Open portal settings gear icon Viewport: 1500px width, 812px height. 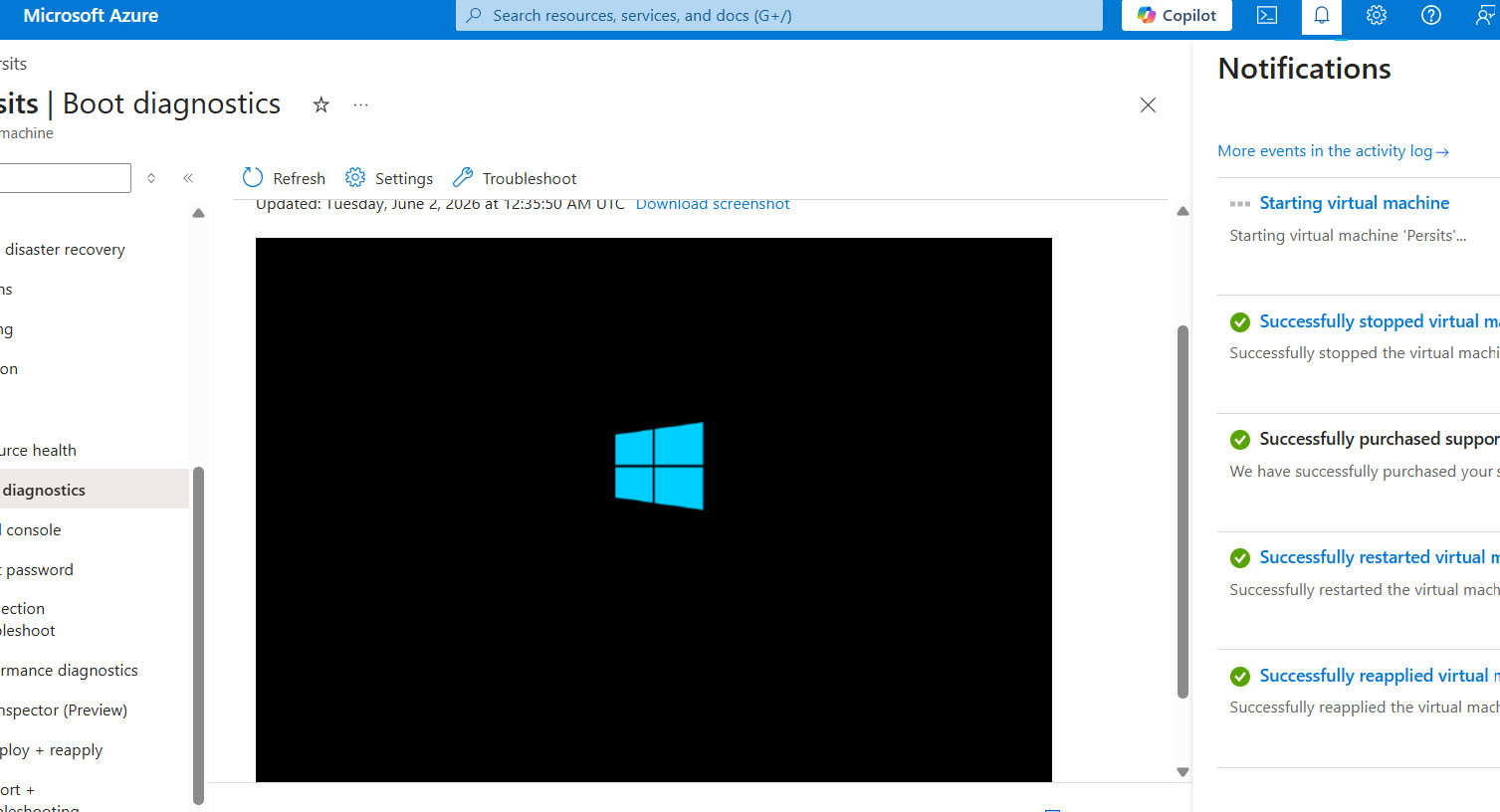pyautogui.click(x=1377, y=16)
